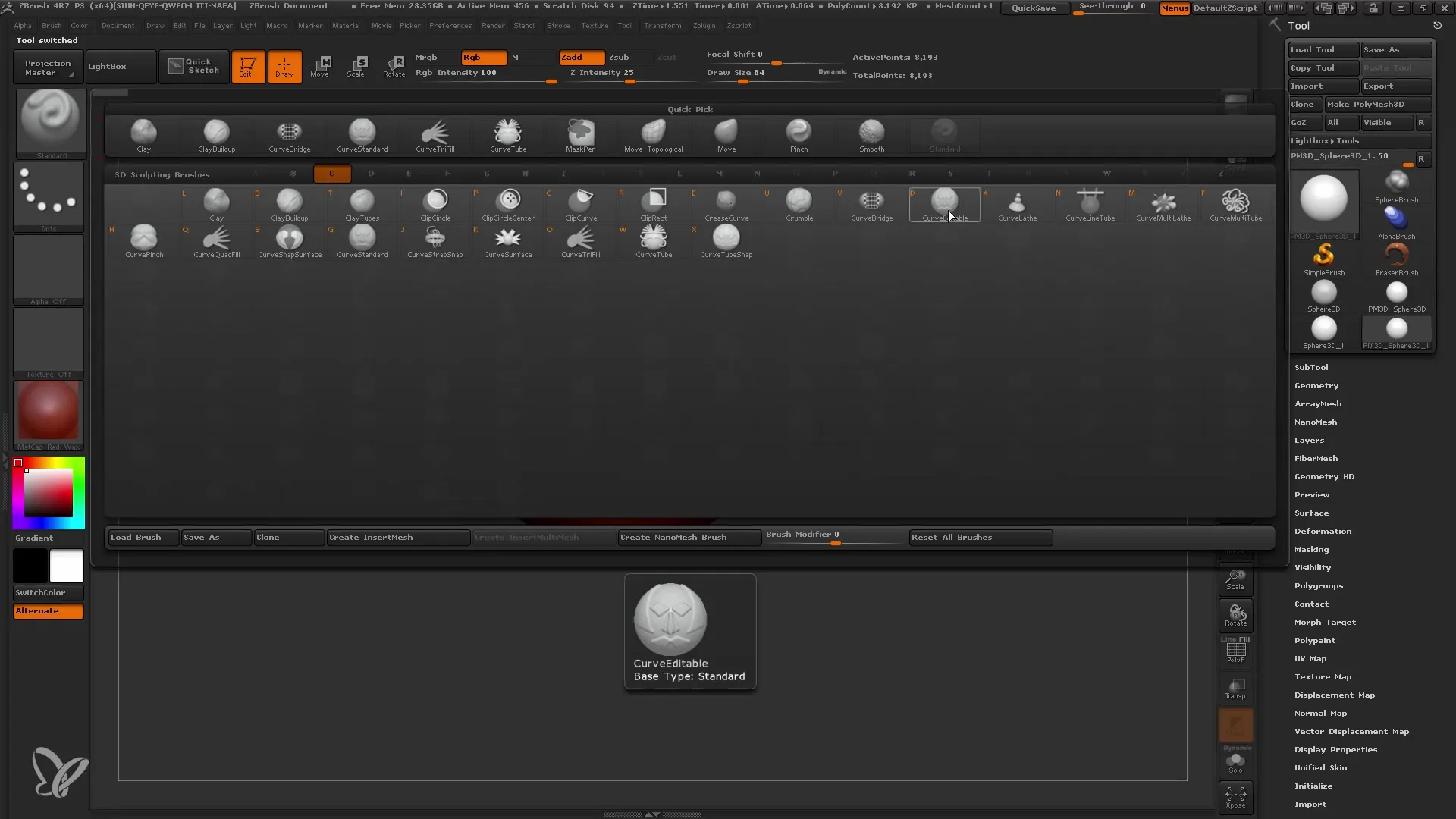Screen dimensions: 1456x819
Task: Toggle the Rgb channel button
Action: pyautogui.click(x=484, y=58)
